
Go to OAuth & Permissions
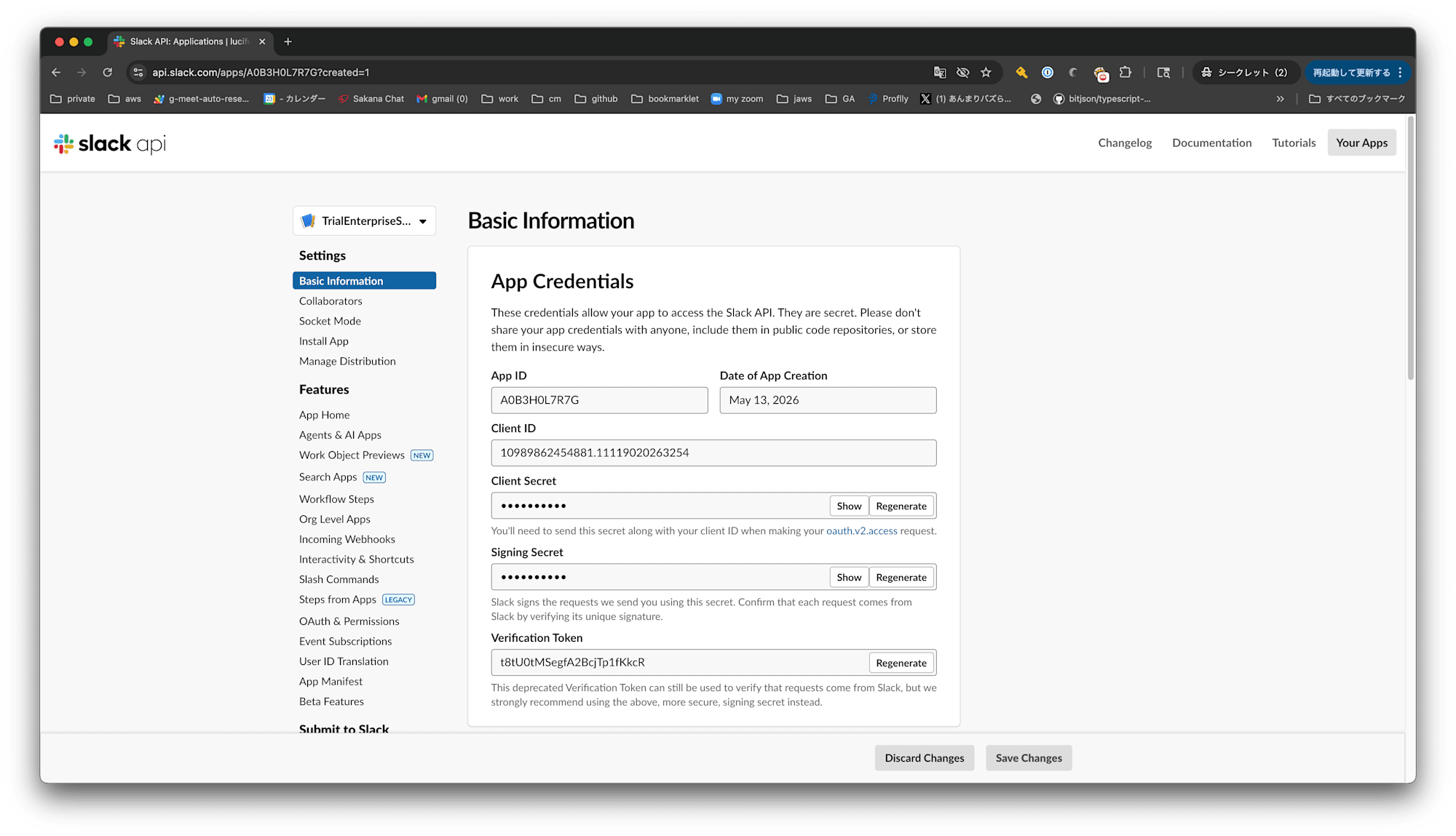click(349, 621)
